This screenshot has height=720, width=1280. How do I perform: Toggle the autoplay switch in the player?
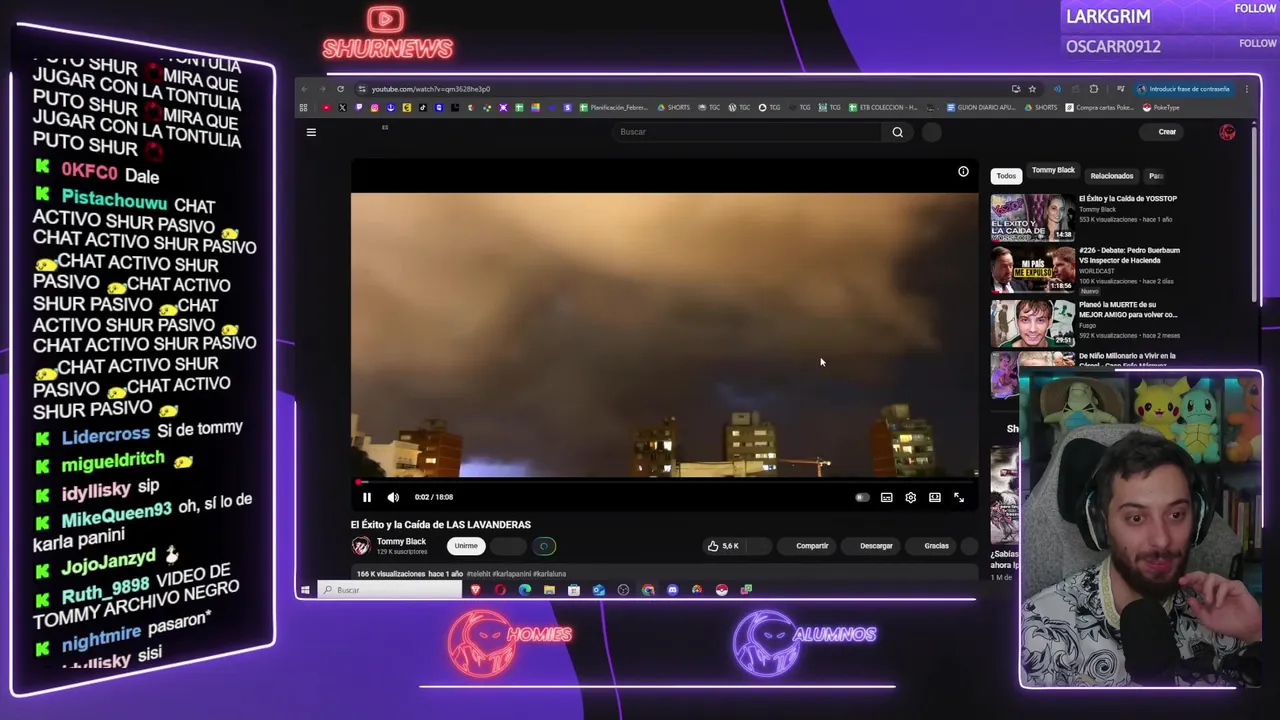click(x=862, y=497)
